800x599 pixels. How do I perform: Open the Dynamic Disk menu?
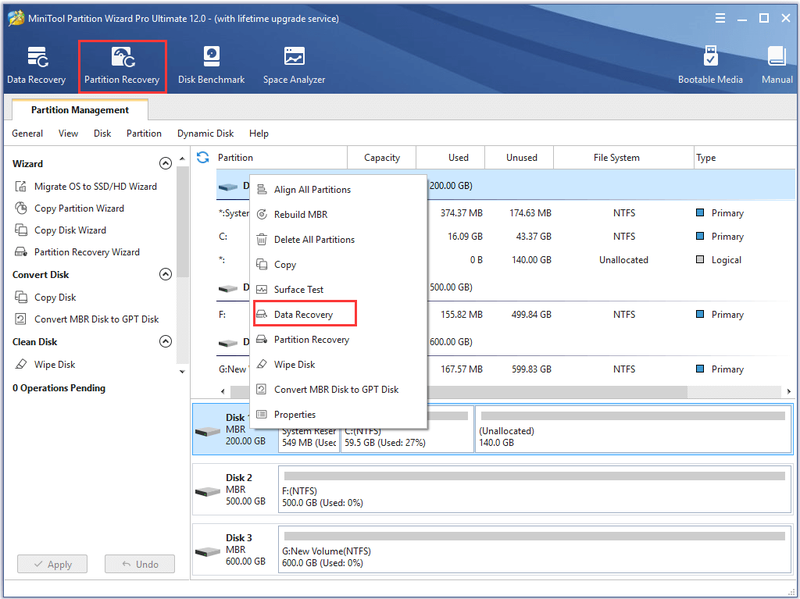point(205,133)
